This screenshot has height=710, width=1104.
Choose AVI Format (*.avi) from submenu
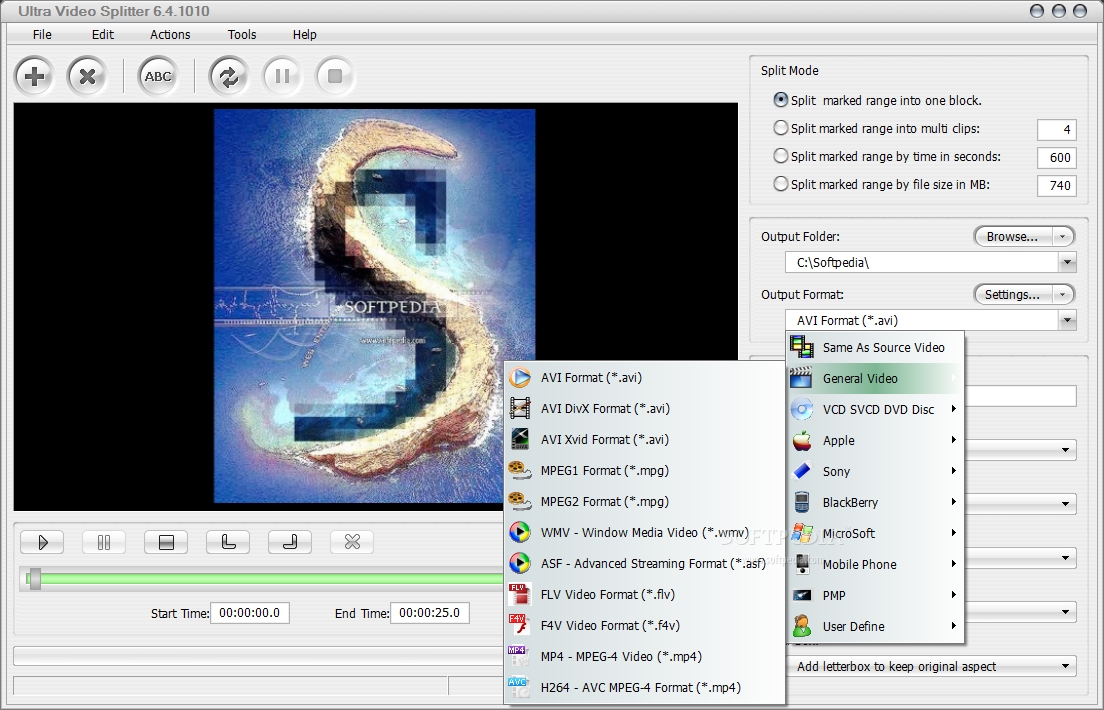tap(644, 378)
